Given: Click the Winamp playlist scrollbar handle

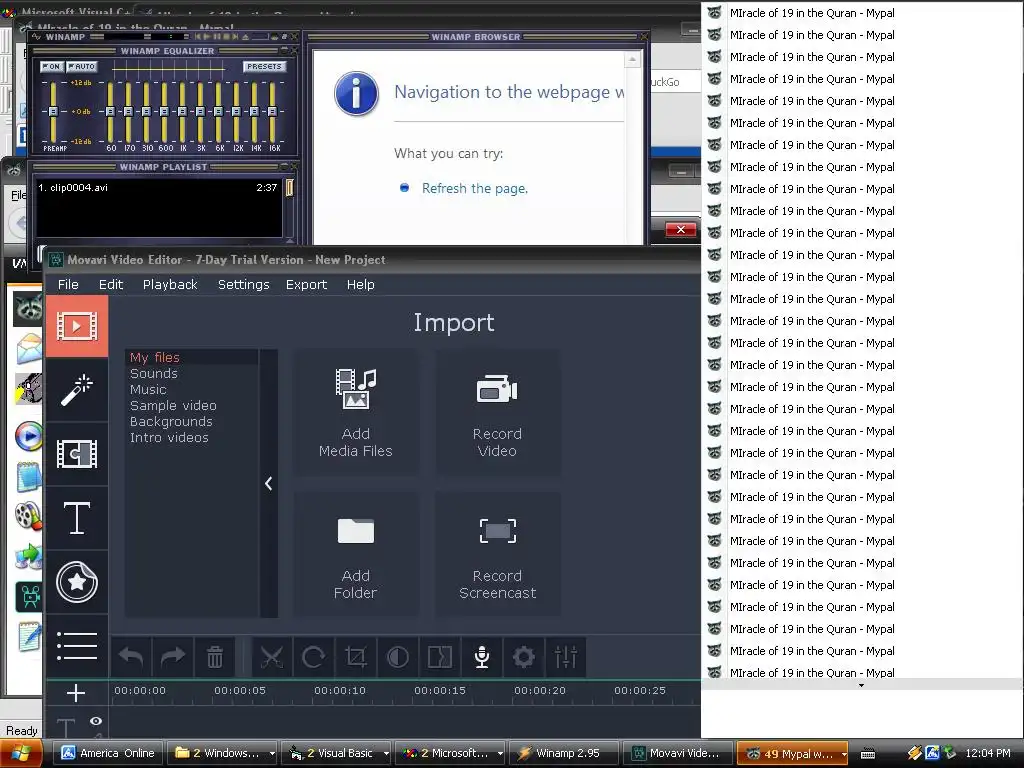Looking at the screenshot, I should [x=289, y=188].
